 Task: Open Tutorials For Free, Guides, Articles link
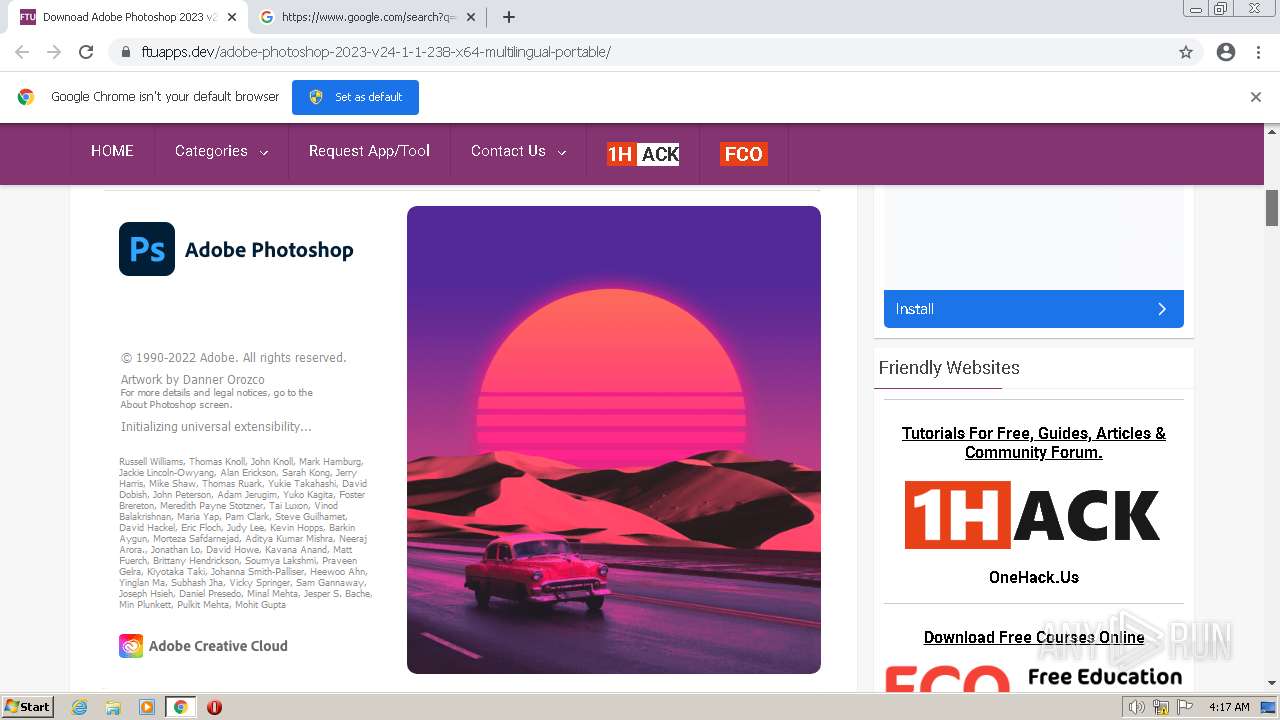(x=1033, y=442)
